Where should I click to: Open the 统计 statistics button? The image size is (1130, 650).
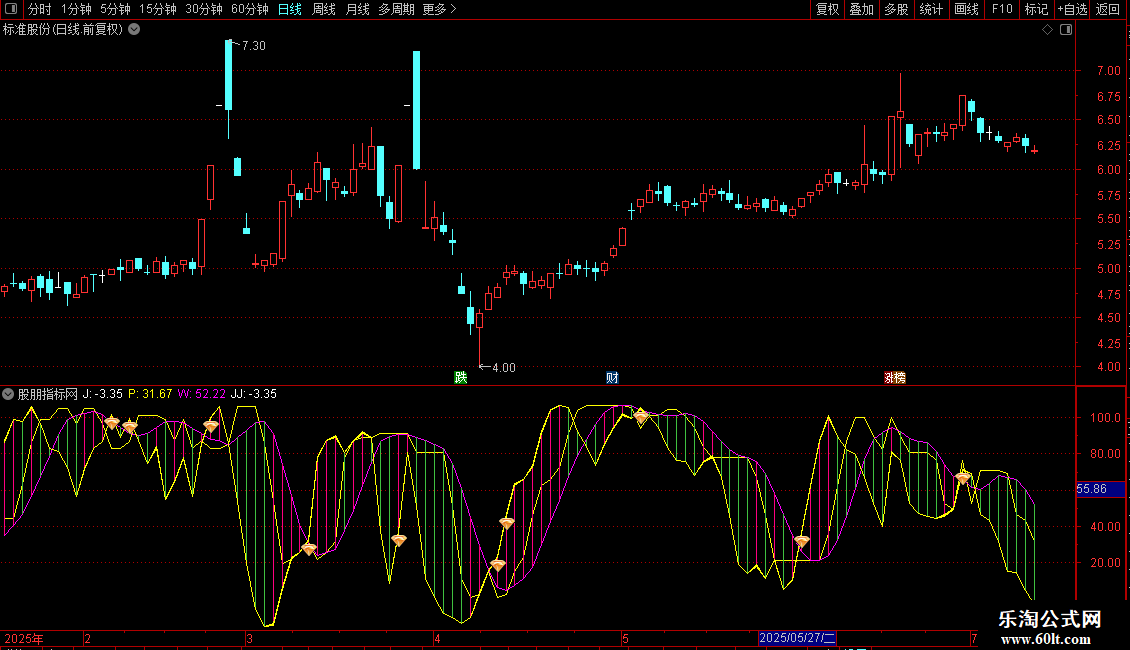[931, 9]
